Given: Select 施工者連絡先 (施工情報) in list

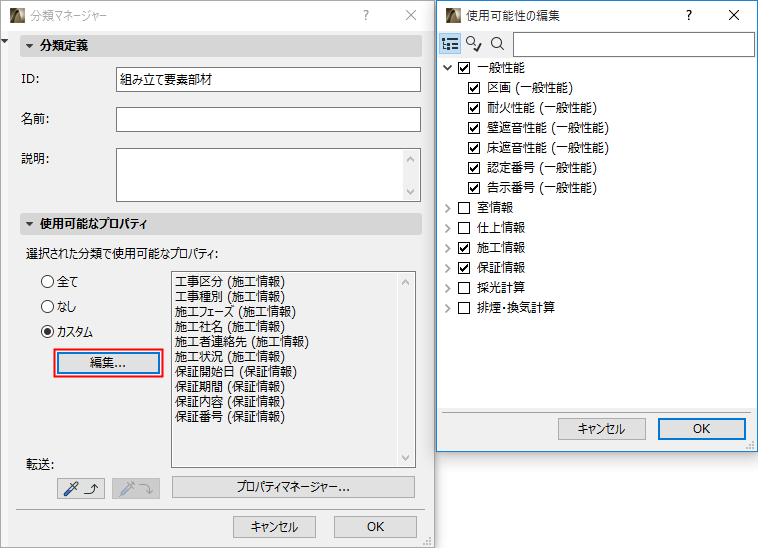Looking at the screenshot, I should point(242,342).
